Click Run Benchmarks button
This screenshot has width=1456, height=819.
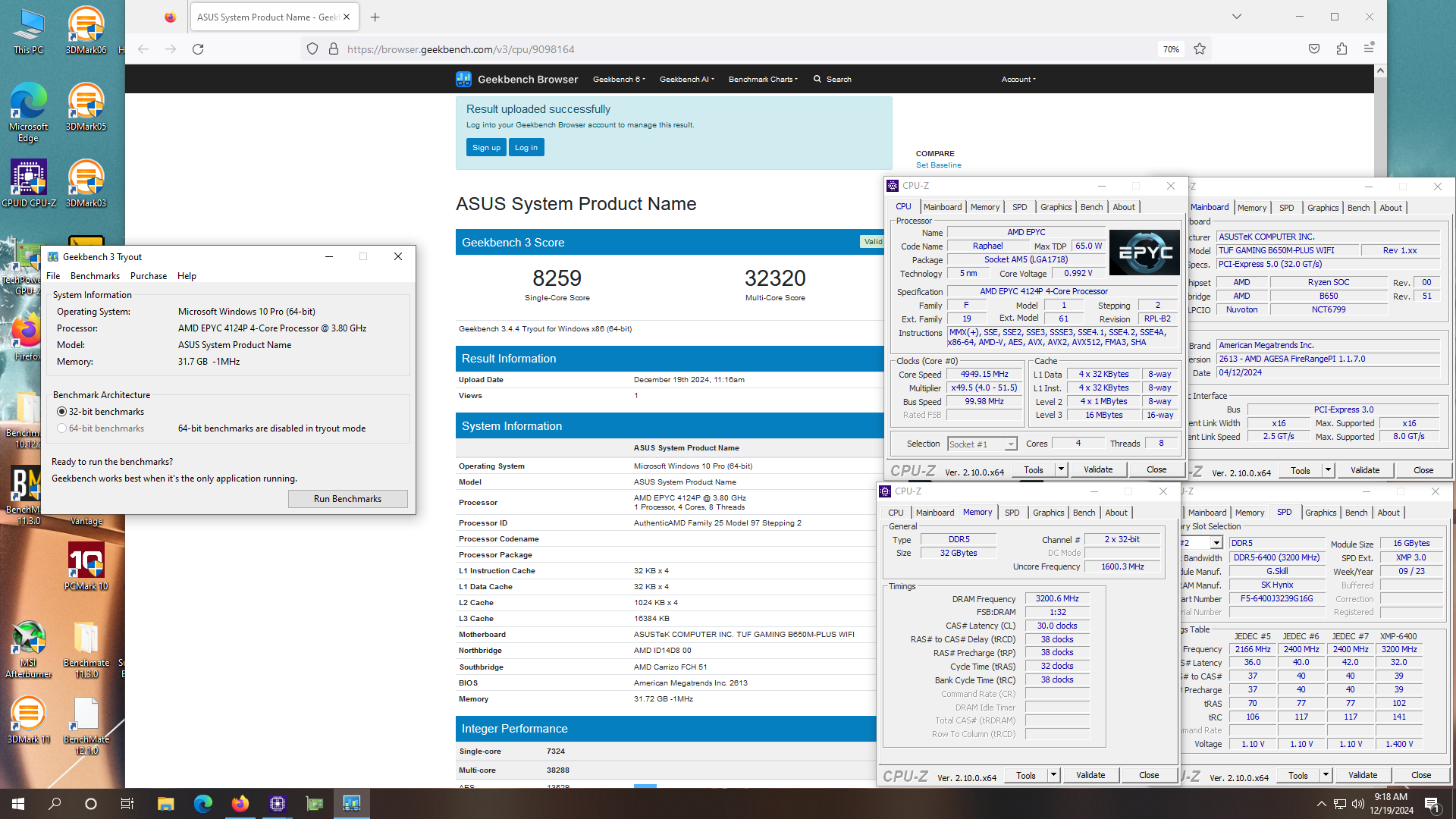[x=347, y=499]
